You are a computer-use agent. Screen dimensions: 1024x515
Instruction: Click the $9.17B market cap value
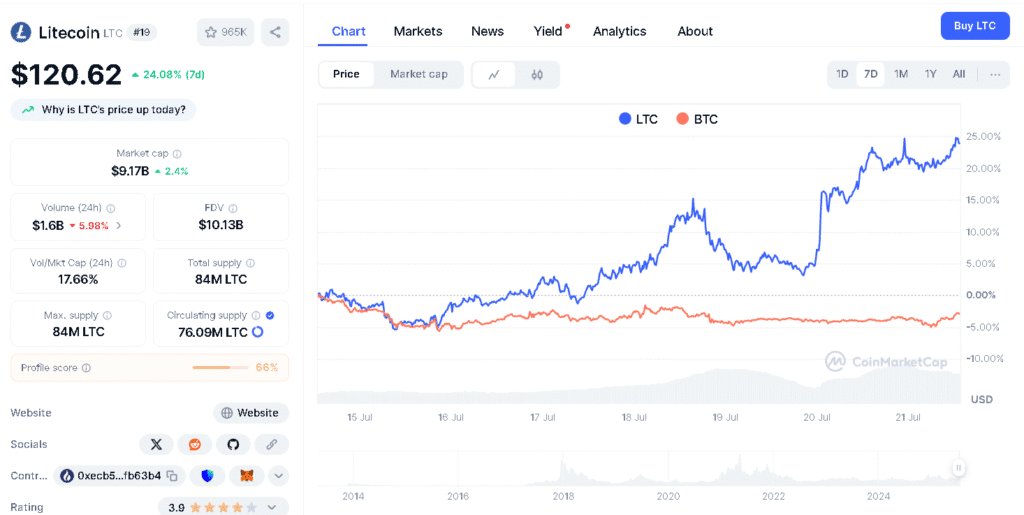point(130,171)
